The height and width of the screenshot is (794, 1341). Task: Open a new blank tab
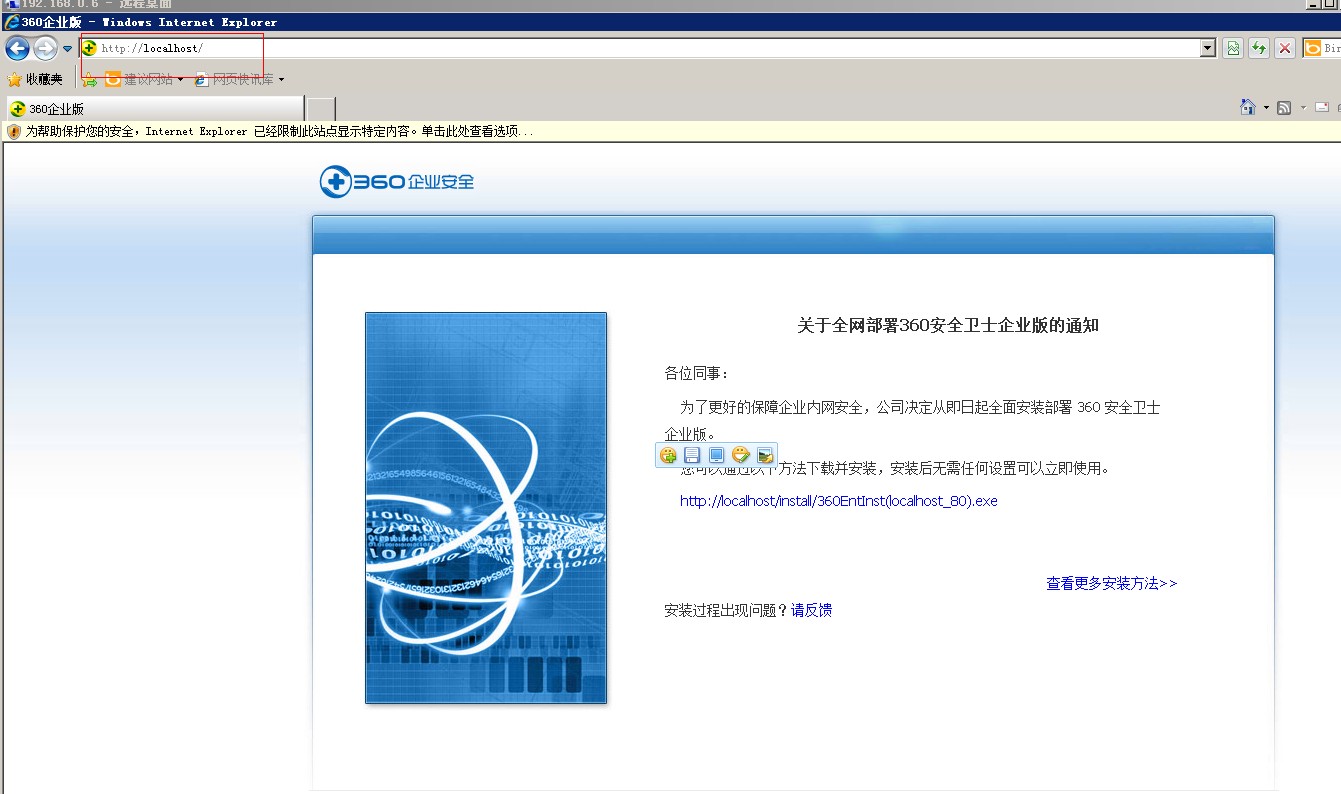coord(320,109)
